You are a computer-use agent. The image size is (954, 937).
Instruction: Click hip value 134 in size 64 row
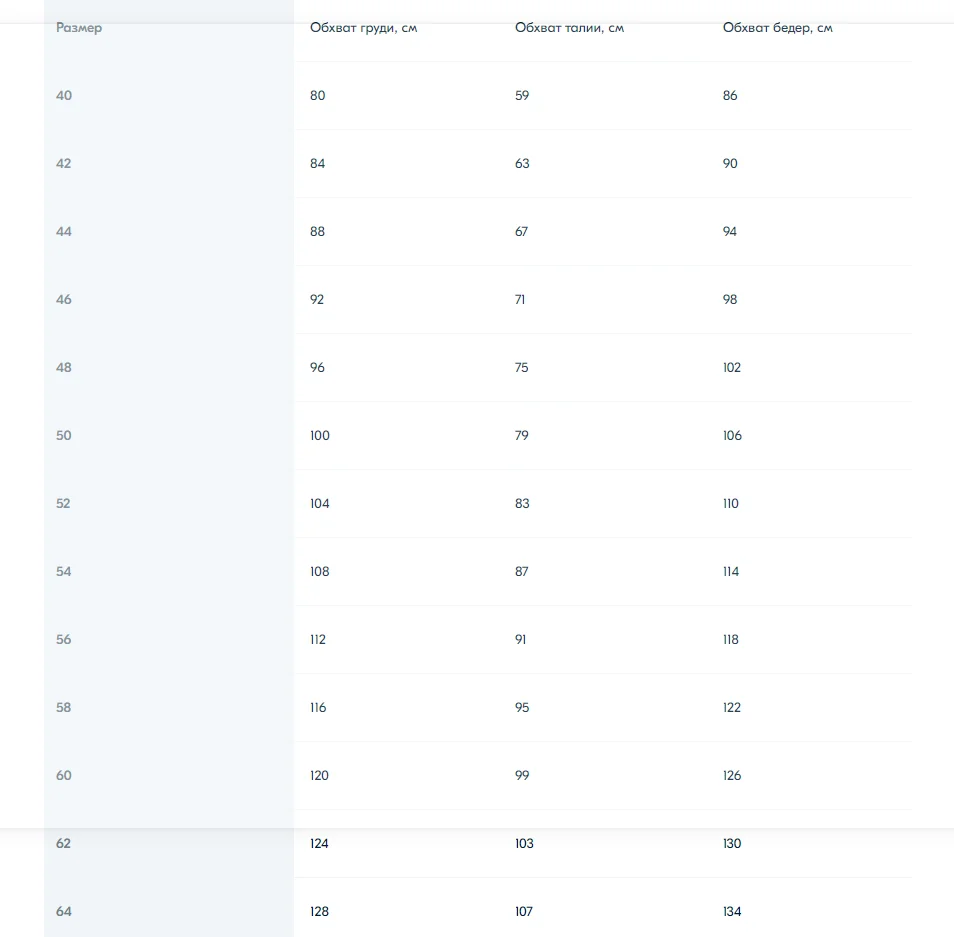732,911
